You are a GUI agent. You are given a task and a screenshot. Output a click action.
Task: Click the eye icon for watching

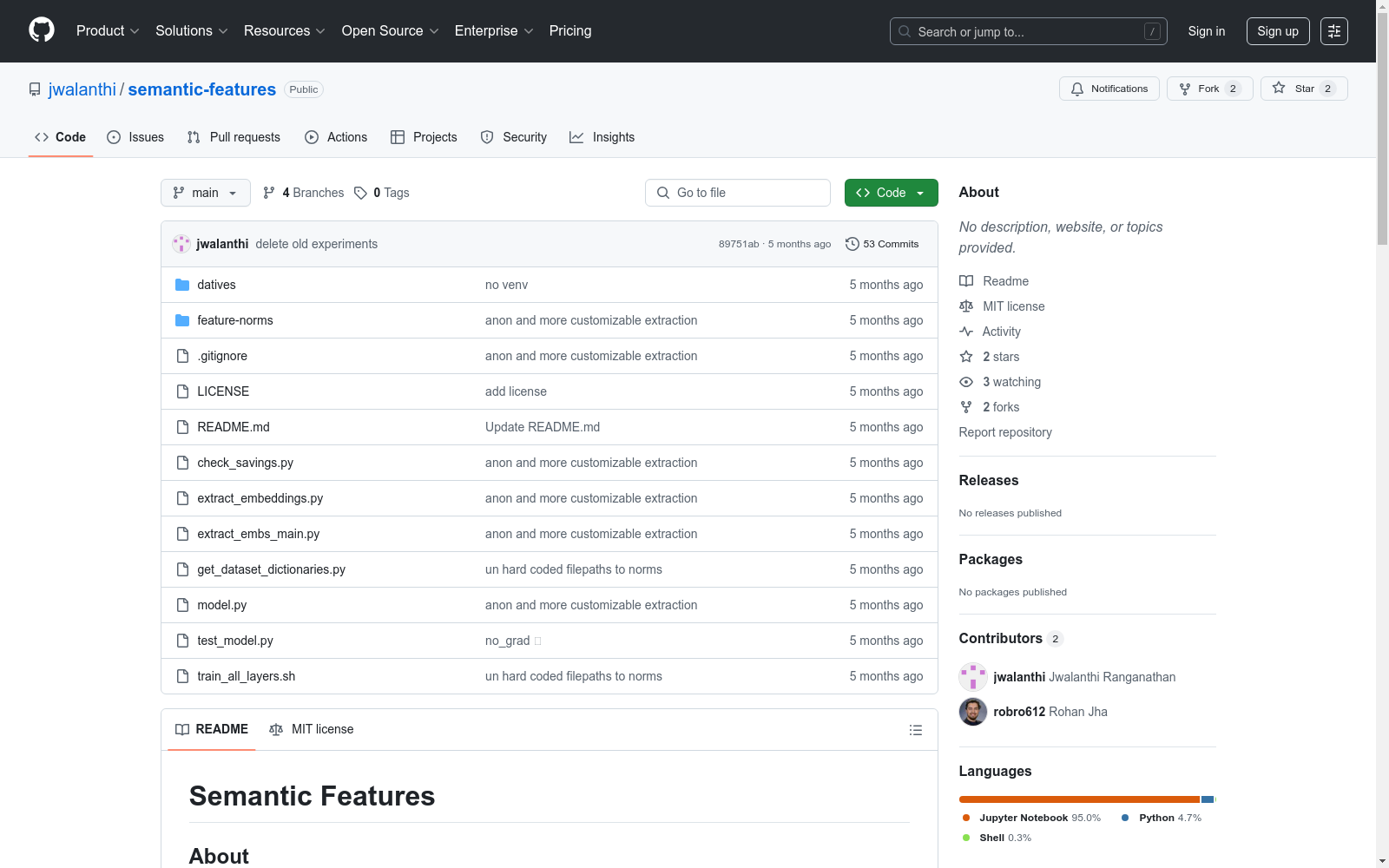[966, 382]
